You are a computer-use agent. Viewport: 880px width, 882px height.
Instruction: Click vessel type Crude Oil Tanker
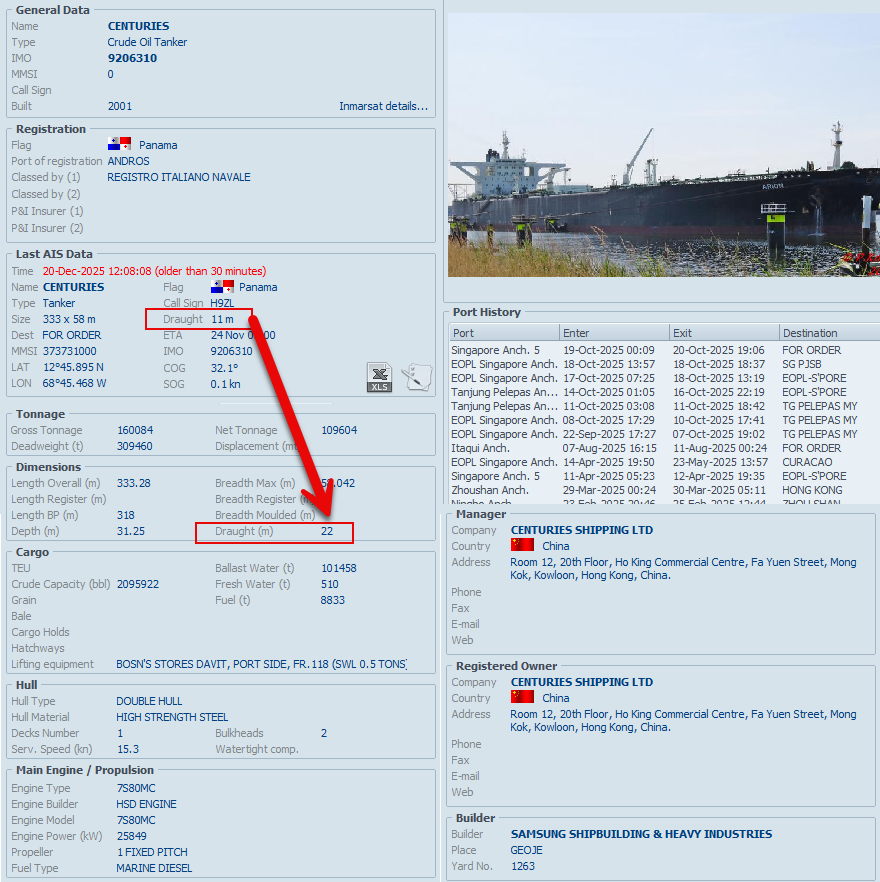point(147,42)
